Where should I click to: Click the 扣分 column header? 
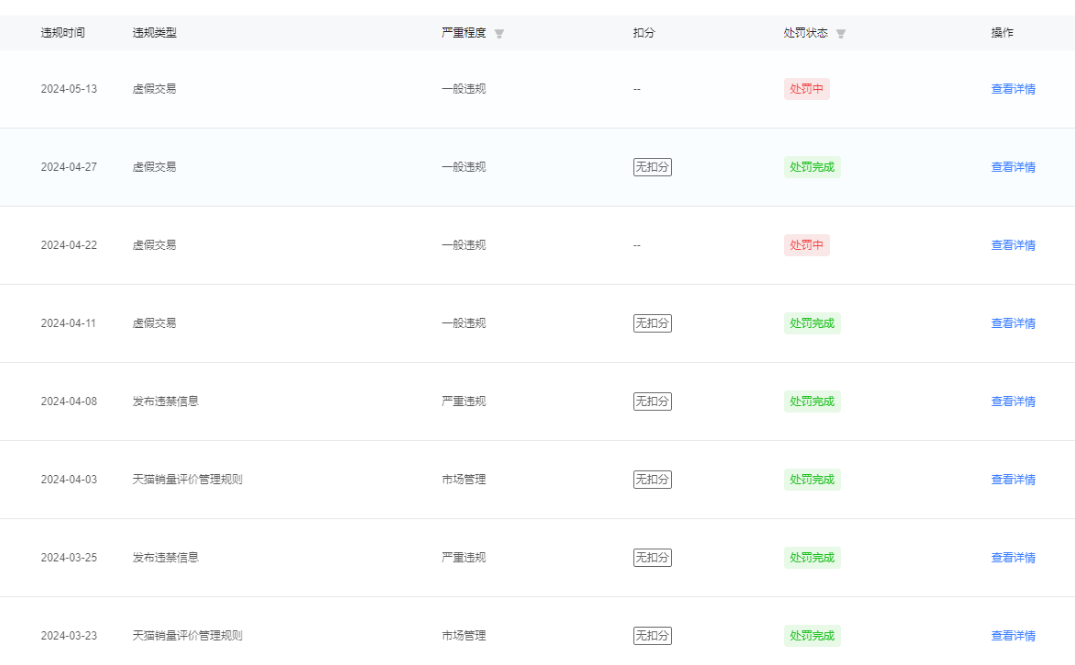point(643,33)
